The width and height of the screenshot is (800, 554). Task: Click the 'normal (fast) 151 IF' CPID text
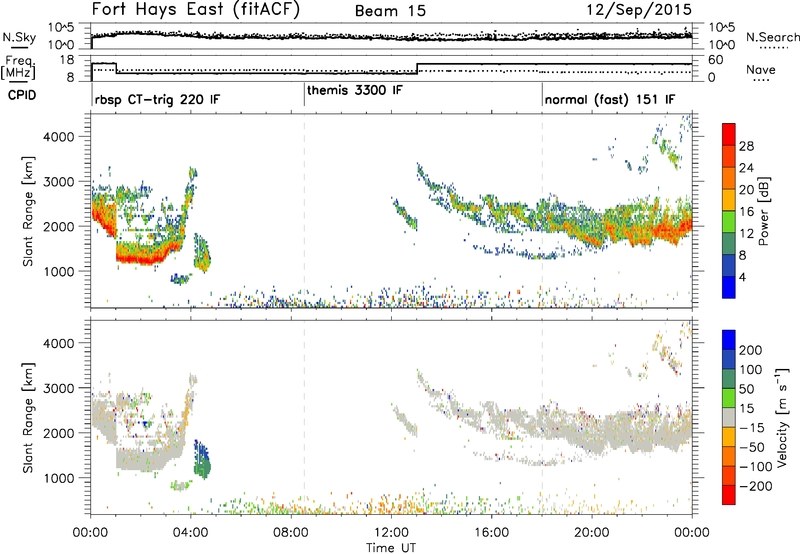coord(610,99)
